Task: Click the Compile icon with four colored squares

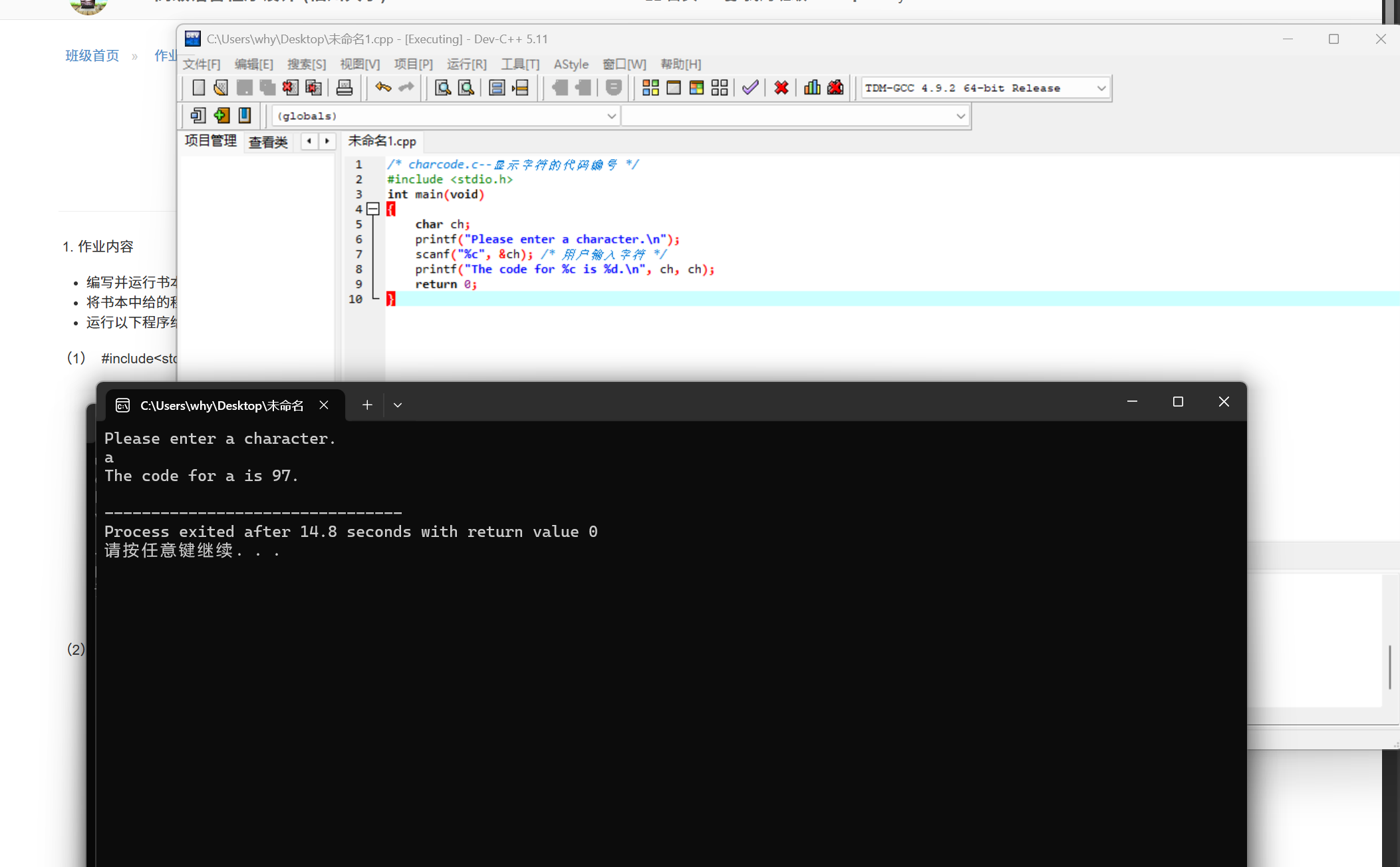Action: (x=650, y=87)
